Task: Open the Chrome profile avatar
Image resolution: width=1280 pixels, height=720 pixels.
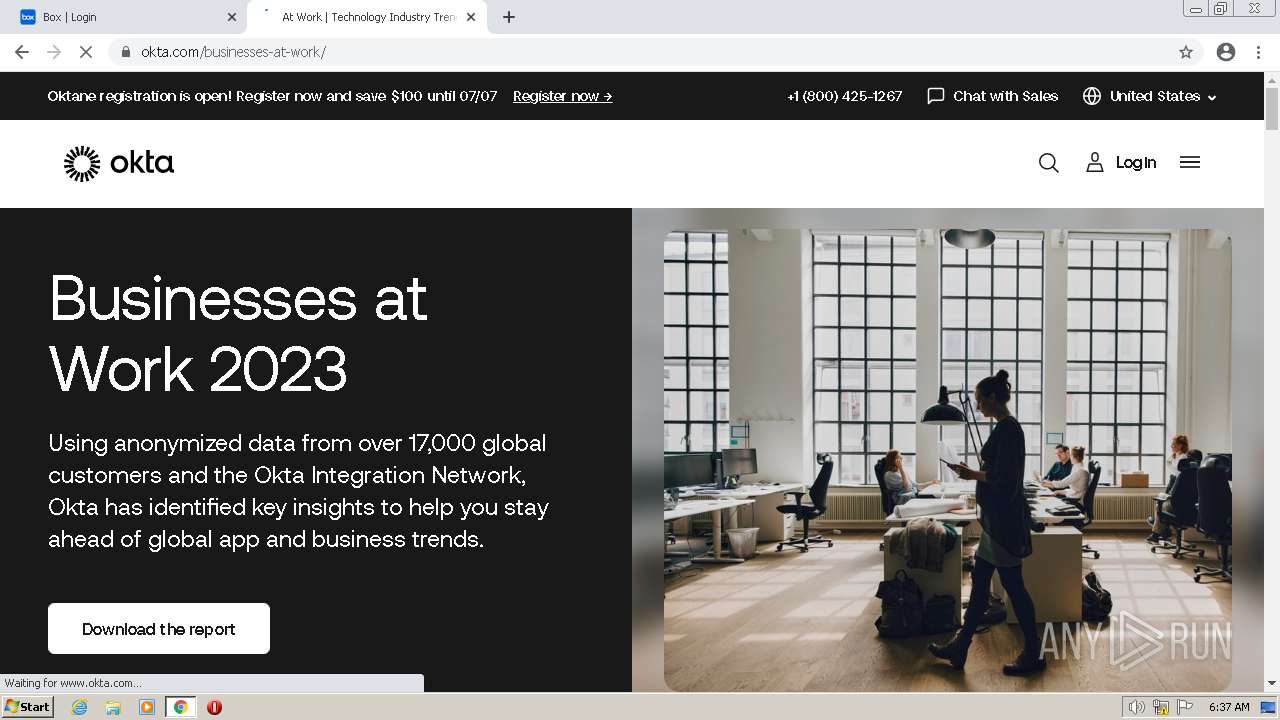Action: click(1226, 52)
